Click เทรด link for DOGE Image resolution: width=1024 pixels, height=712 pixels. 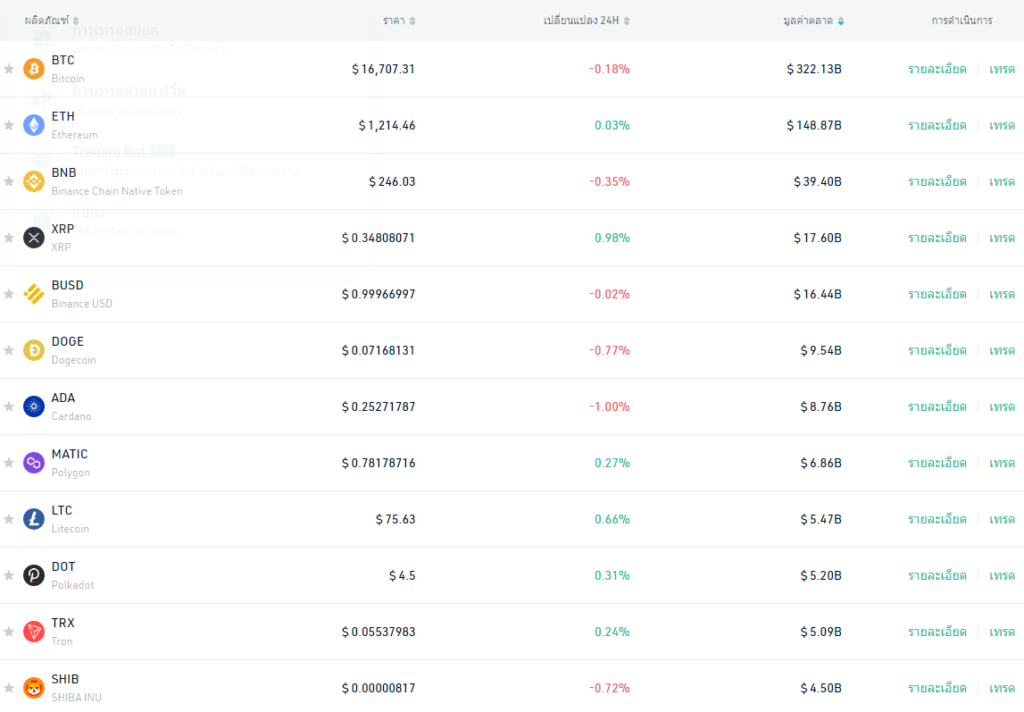tap(1002, 350)
